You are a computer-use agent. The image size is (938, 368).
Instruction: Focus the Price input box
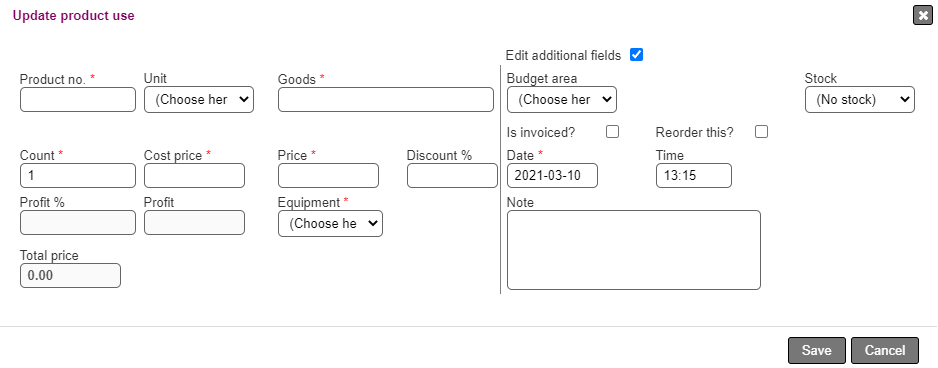pyautogui.click(x=328, y=175)
